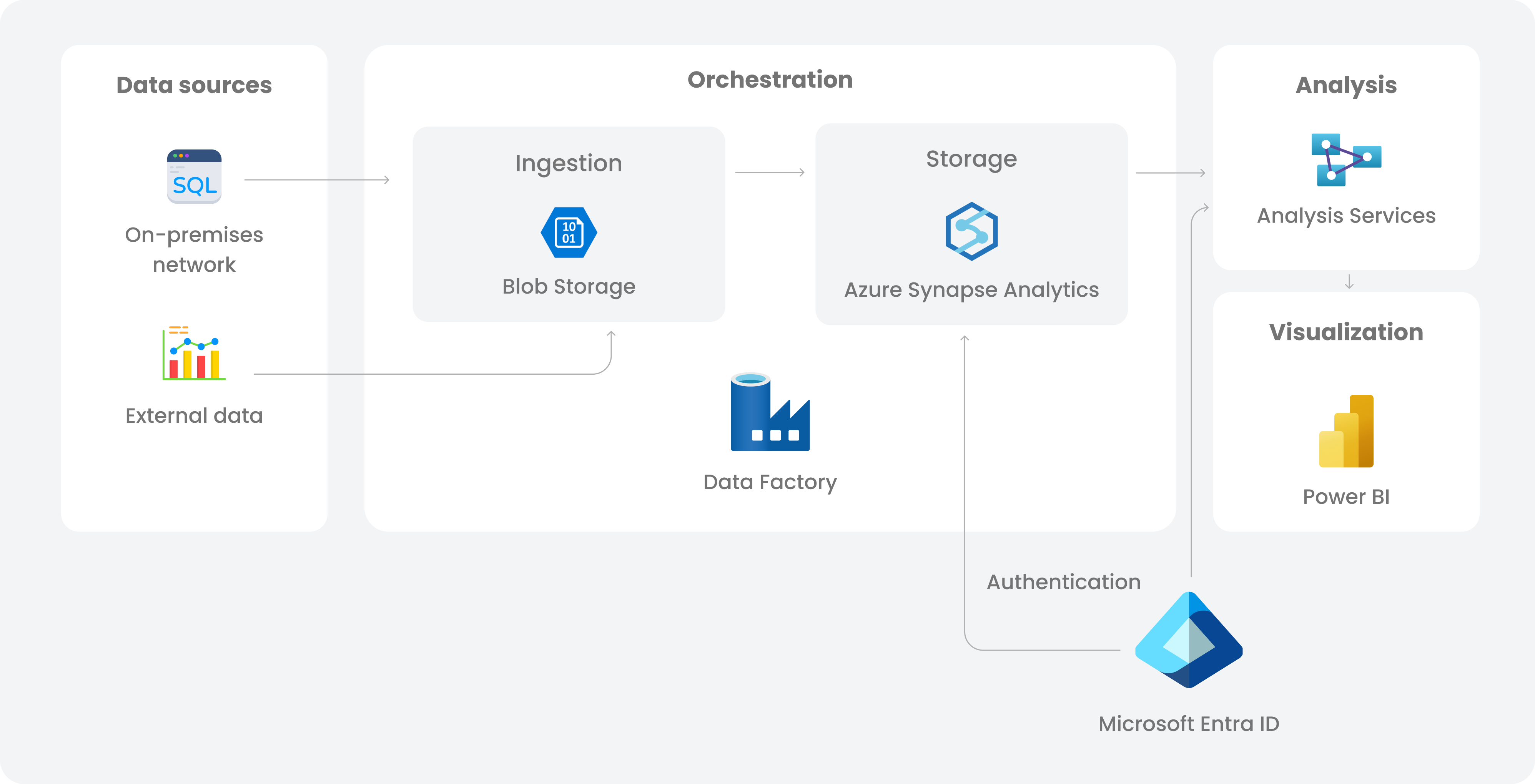Click the down arrow between Analysis and Visualization

coord(1349,281)
